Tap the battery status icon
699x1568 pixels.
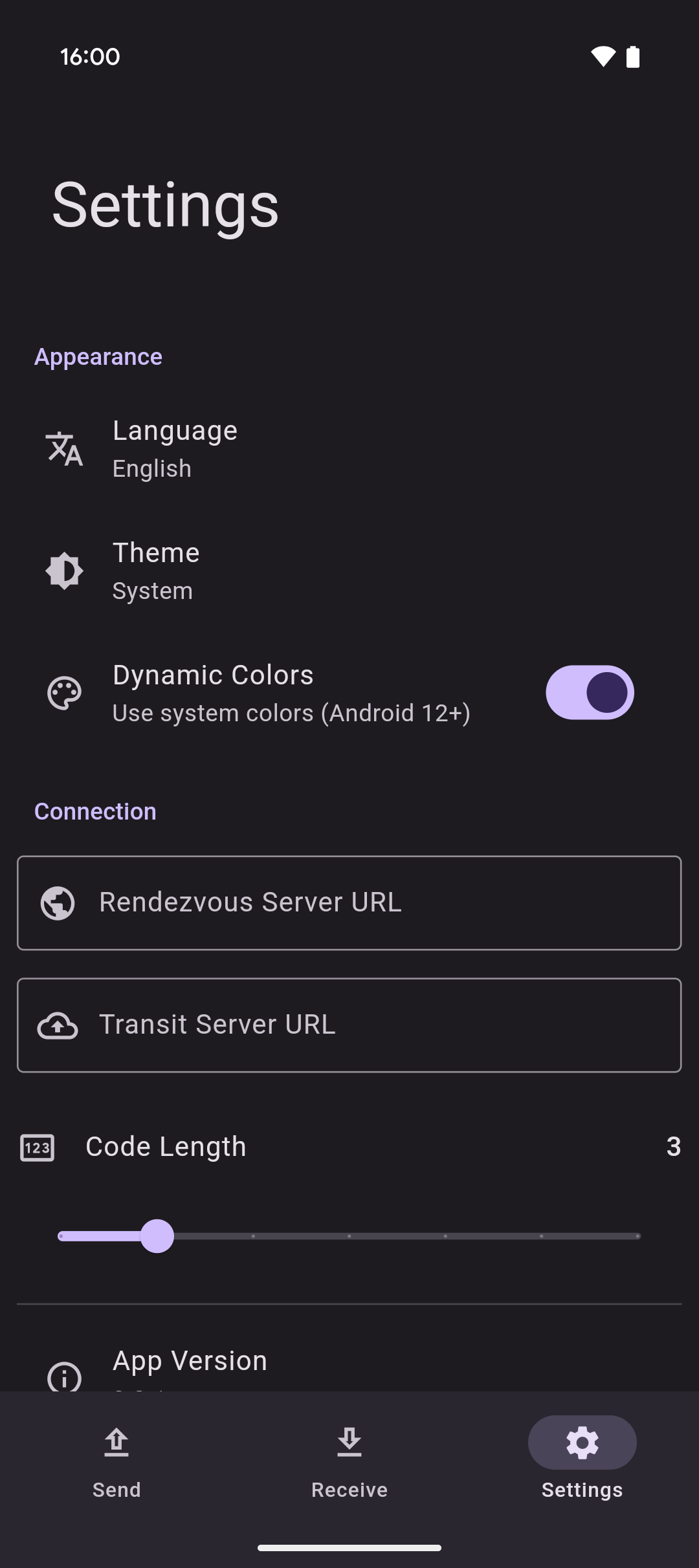[633, 57]
